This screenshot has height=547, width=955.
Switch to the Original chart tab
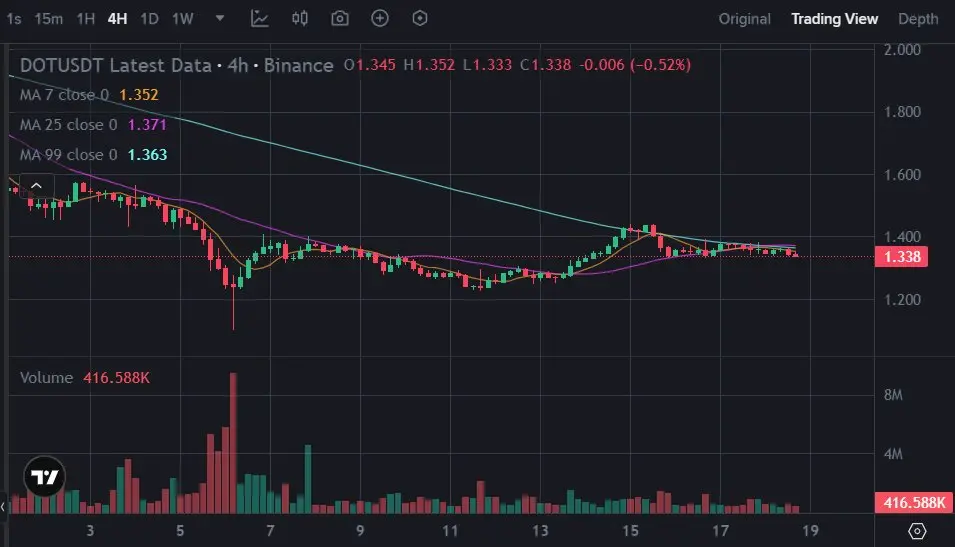coord(744,18)
